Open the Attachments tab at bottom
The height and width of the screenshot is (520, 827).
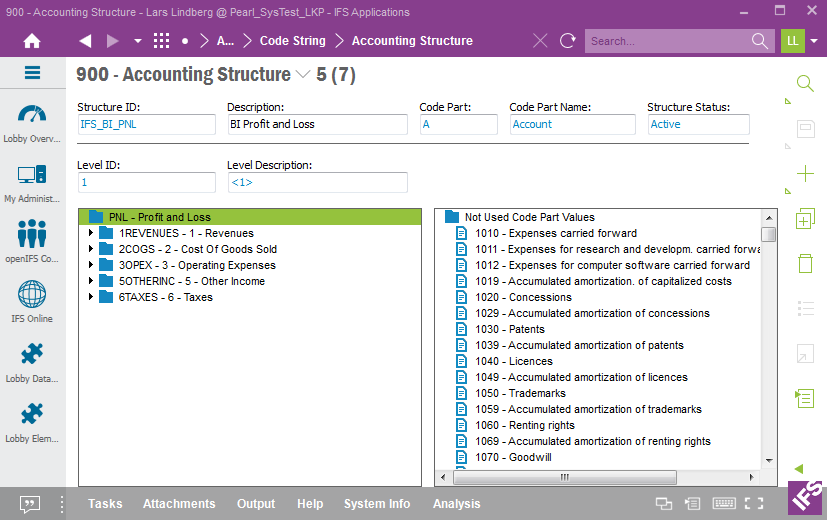click(x=179, y=504)
